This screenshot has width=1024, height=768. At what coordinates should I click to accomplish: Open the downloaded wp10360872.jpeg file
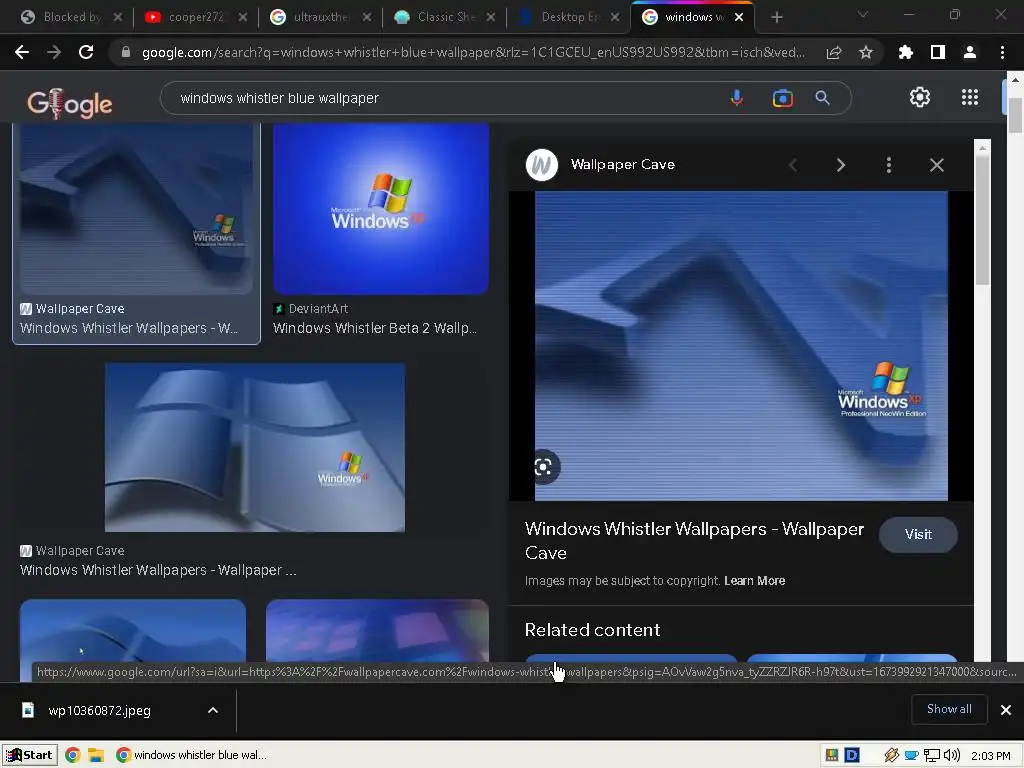point(99,711)
